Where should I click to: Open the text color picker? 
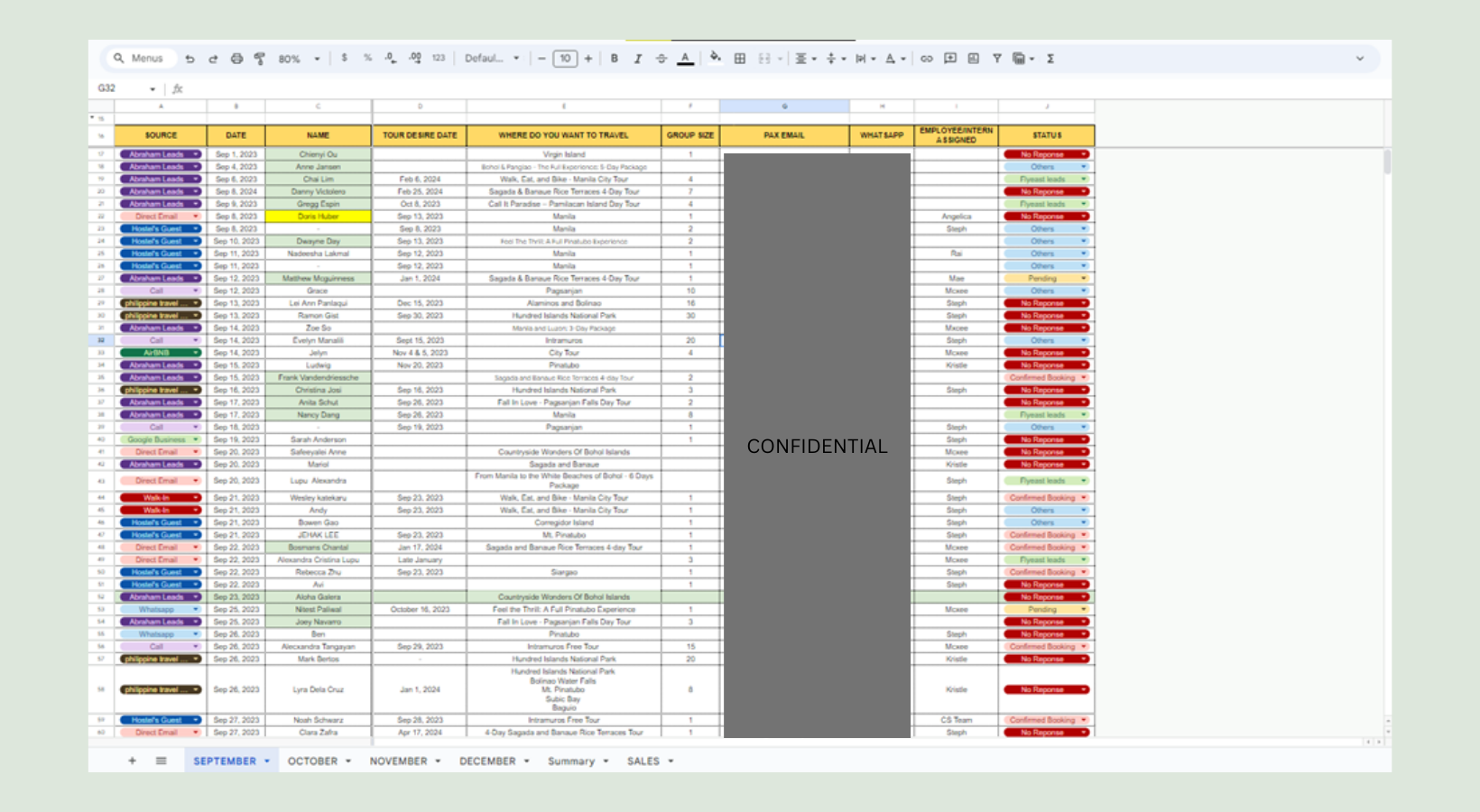point(686,59)
